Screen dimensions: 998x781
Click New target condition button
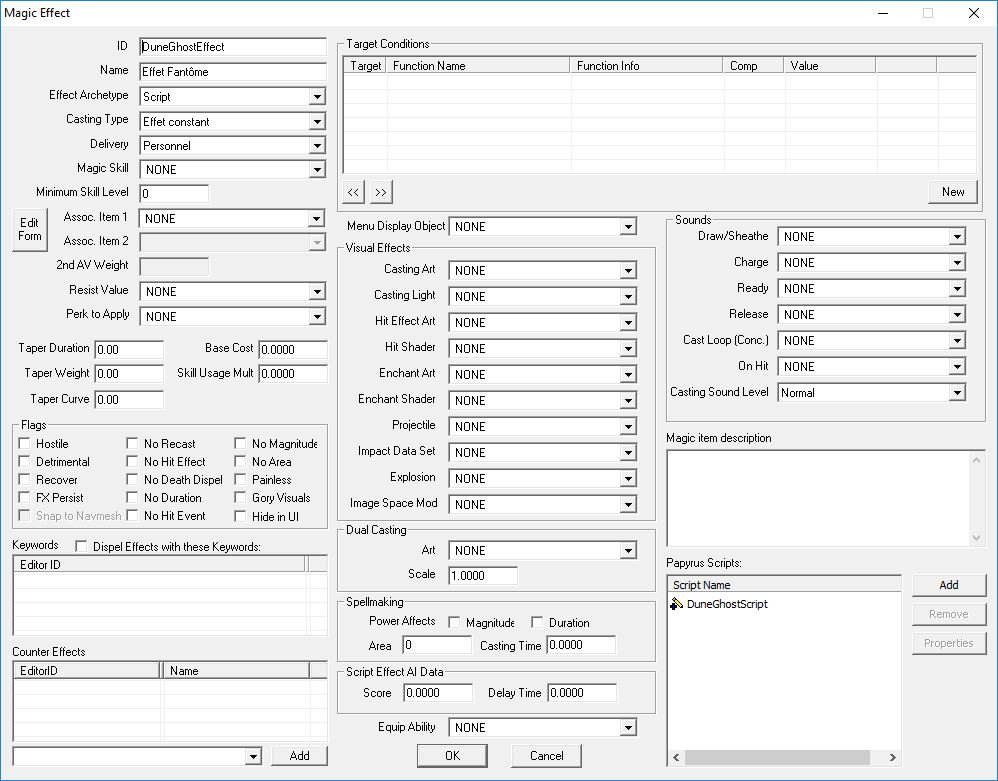[x=952, y=192]
